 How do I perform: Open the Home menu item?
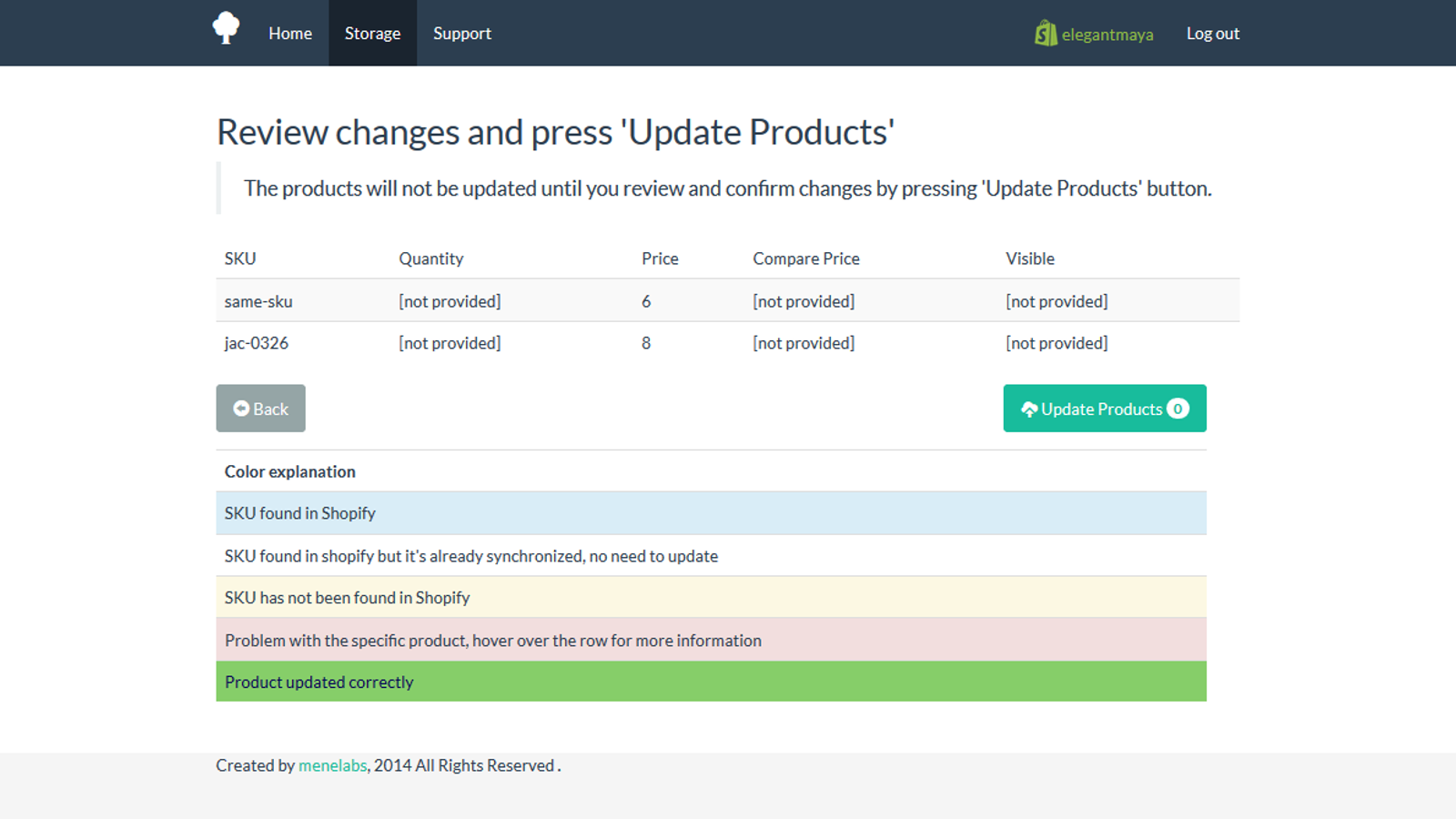pyautogui.click(x=290, y=34)
